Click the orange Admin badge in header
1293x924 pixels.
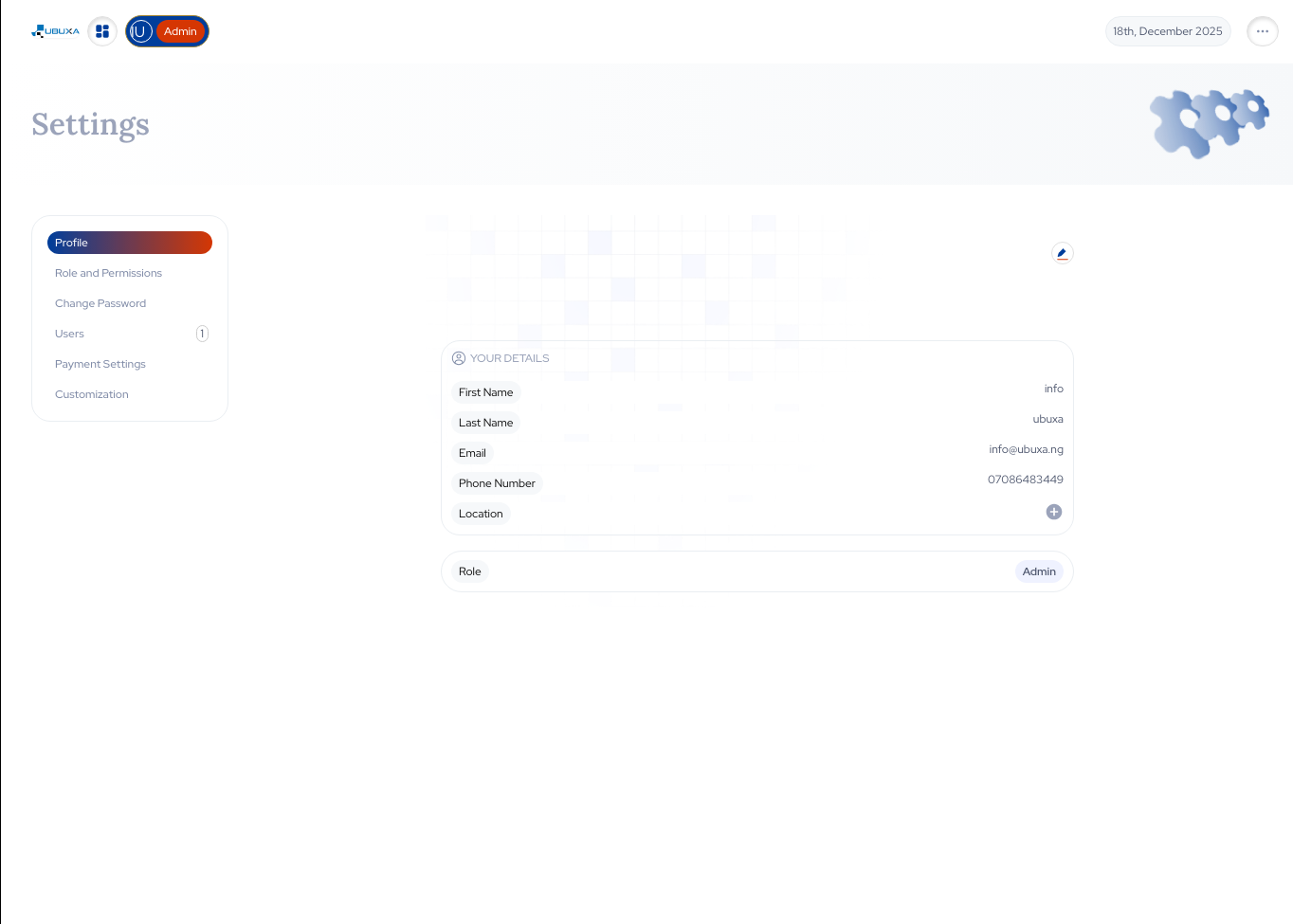[x=180, y=30]
